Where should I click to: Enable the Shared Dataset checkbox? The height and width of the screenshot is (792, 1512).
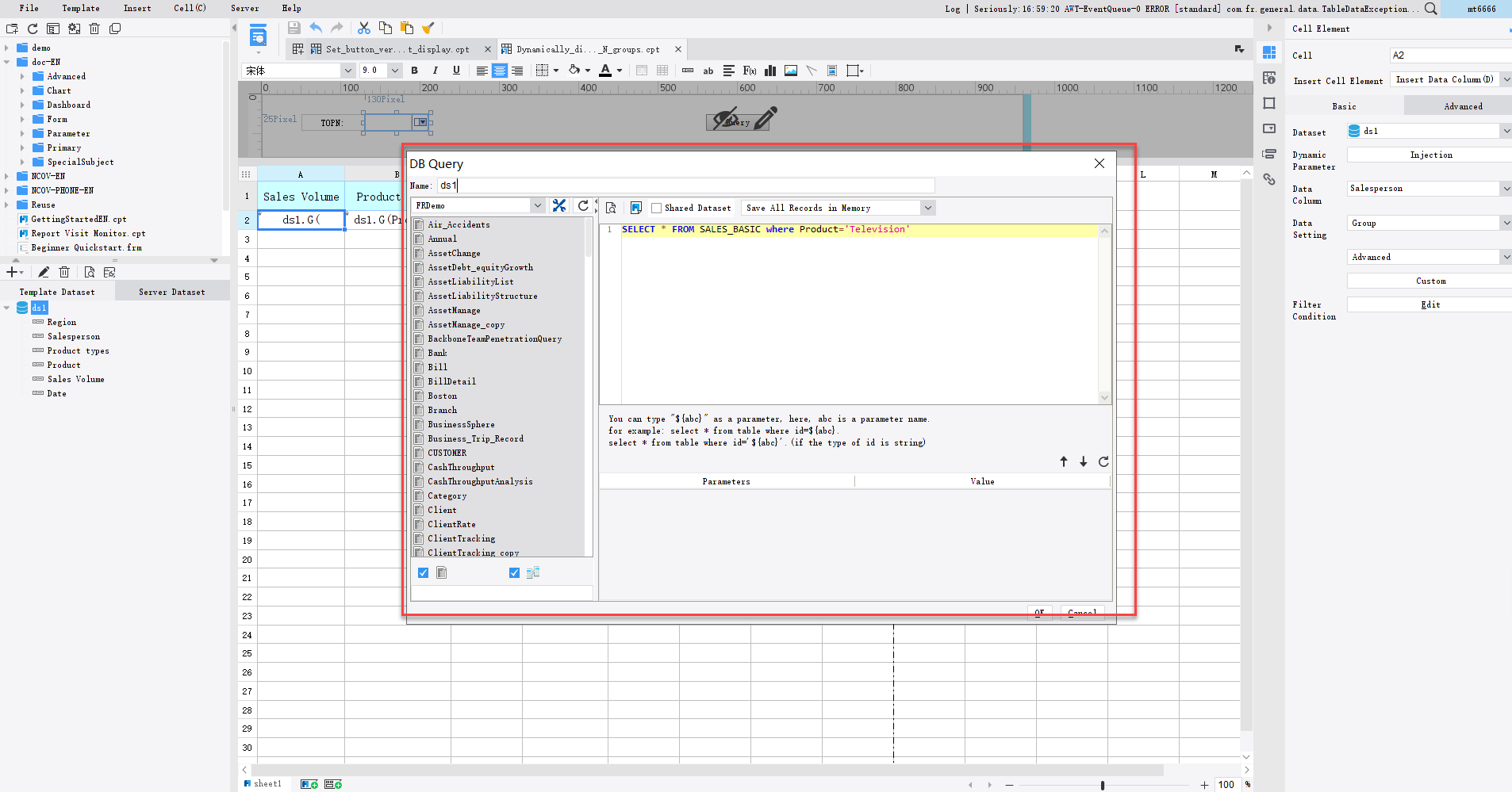click(655, 208)
